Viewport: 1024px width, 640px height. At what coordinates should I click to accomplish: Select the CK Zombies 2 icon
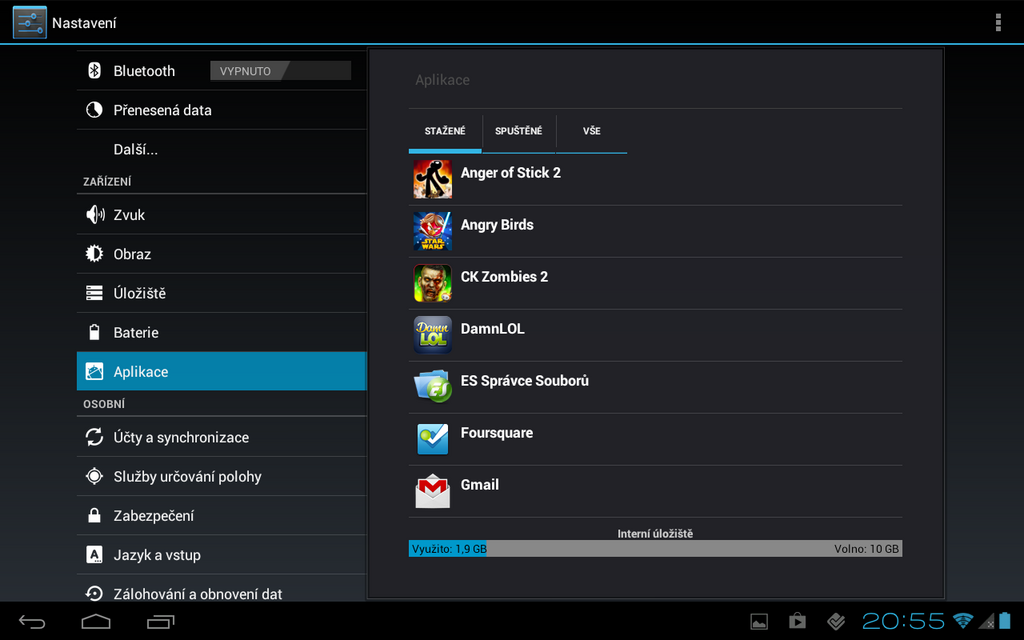tap(432, 284)
